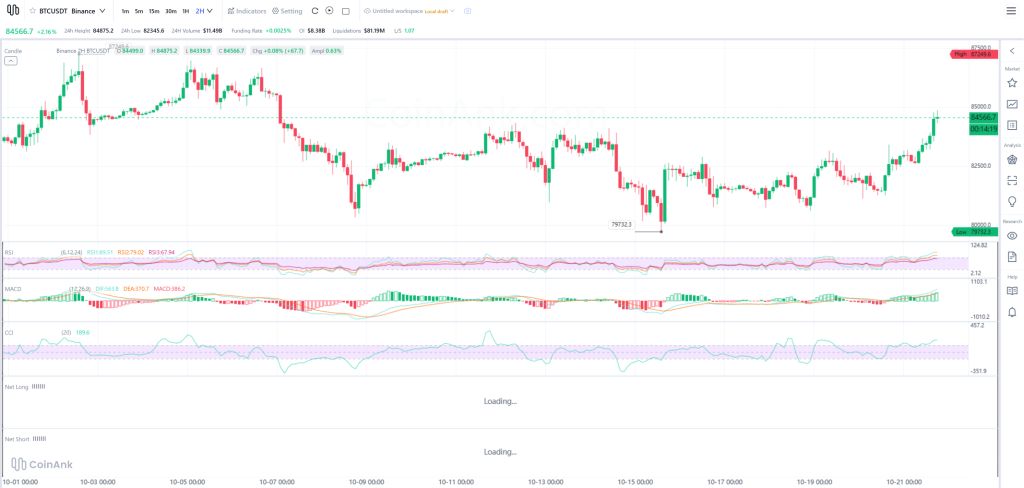1024x488 pixels.
Task: Refresh the chart with the reload icon
Action: click(x=315, y=11)
